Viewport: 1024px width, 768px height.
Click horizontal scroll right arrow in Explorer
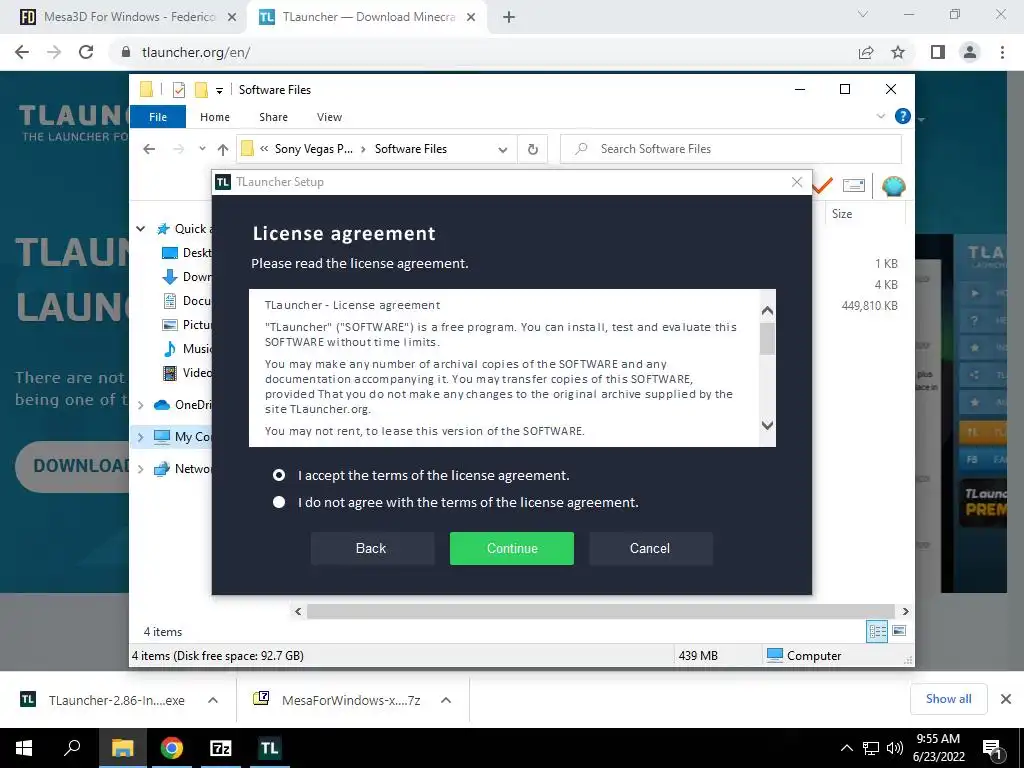tap(905, 611)
